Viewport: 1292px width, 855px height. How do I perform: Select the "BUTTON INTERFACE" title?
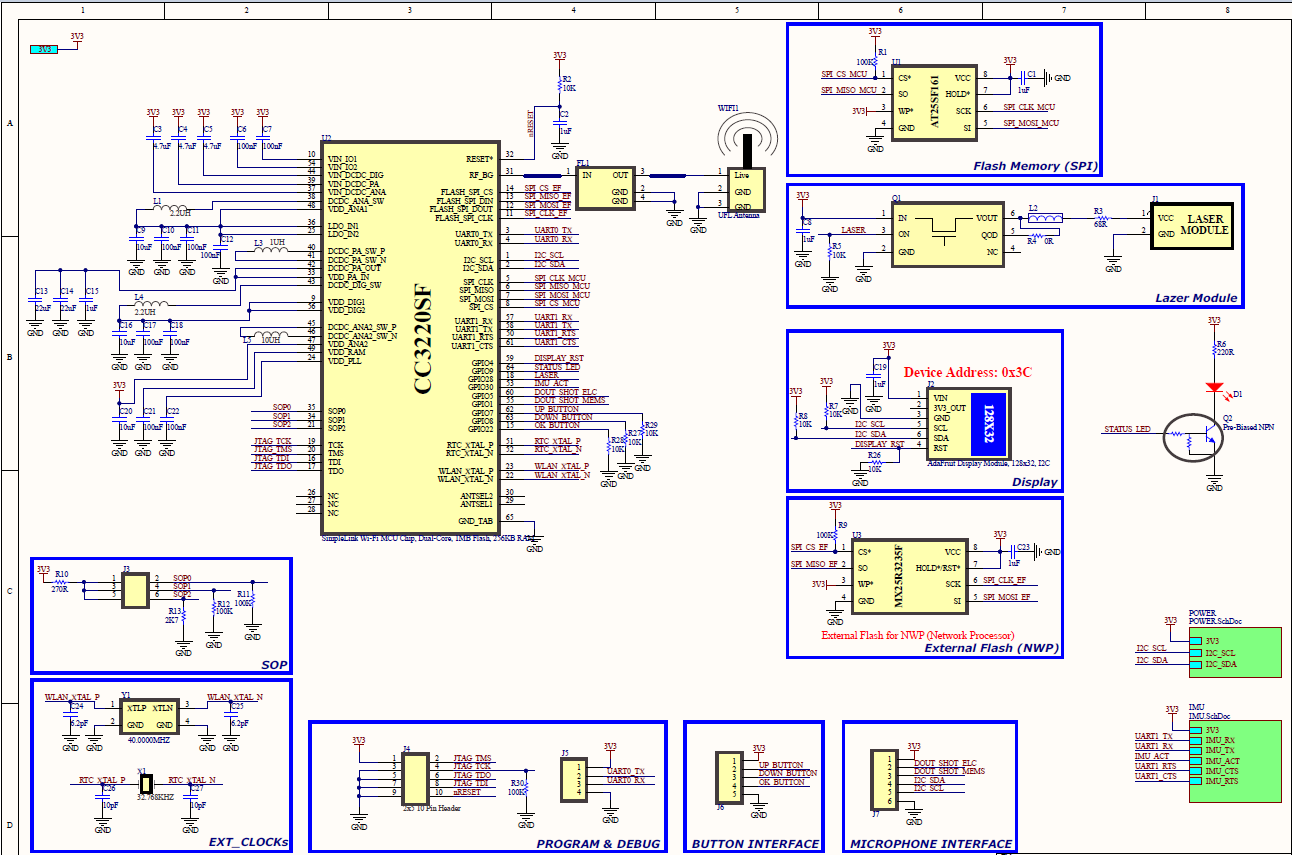click(755, 844)
